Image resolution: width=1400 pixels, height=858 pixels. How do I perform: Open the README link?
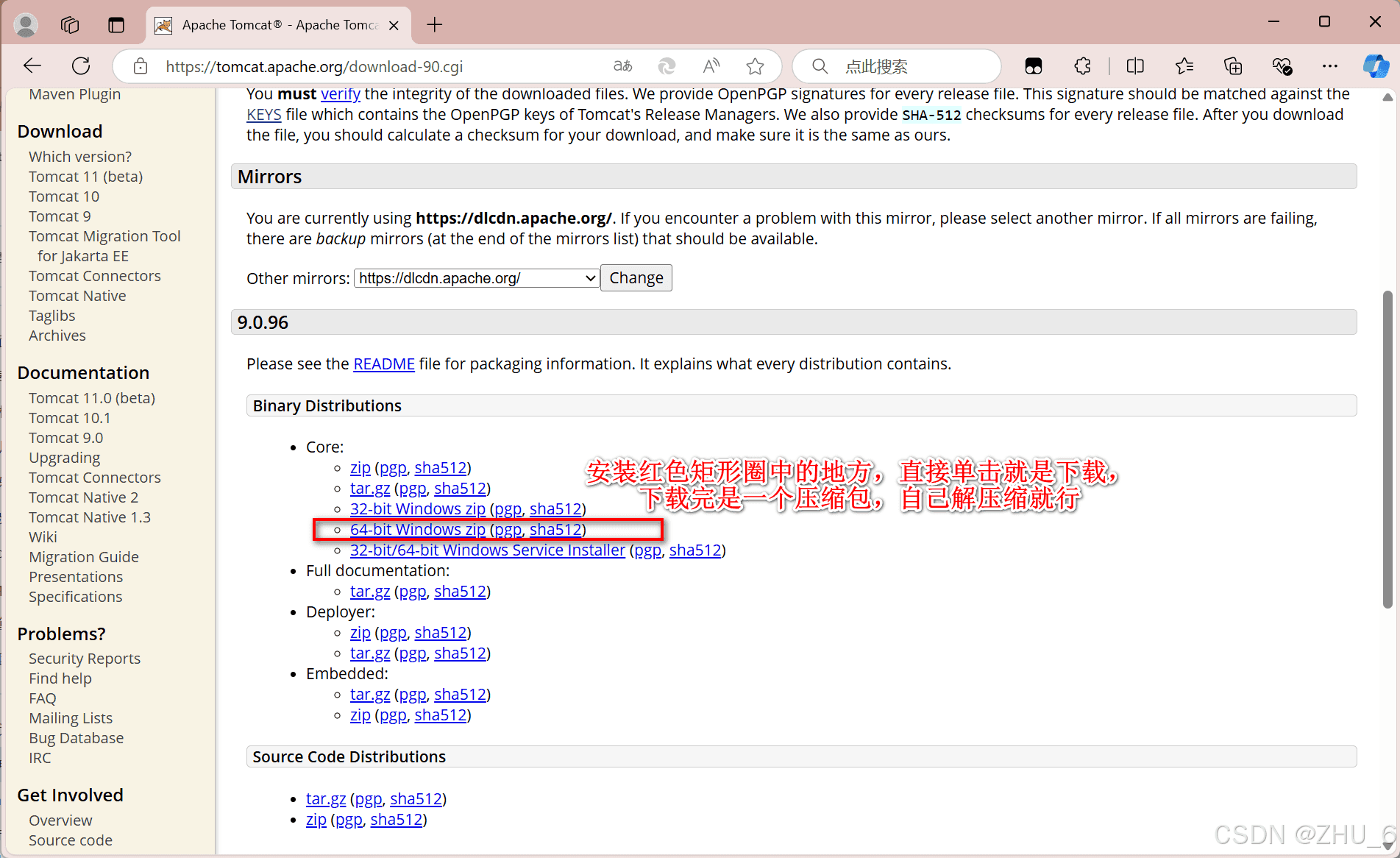tap(384, 364)
